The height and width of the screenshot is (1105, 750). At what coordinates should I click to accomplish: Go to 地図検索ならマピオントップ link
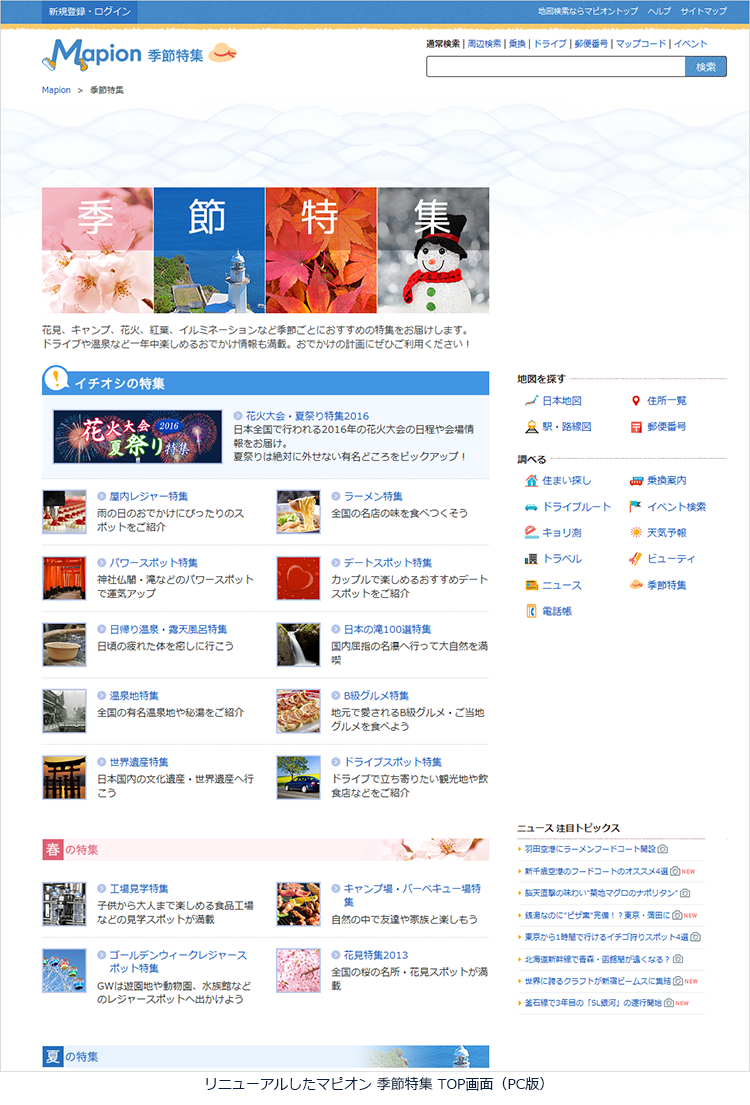[588, 11]
